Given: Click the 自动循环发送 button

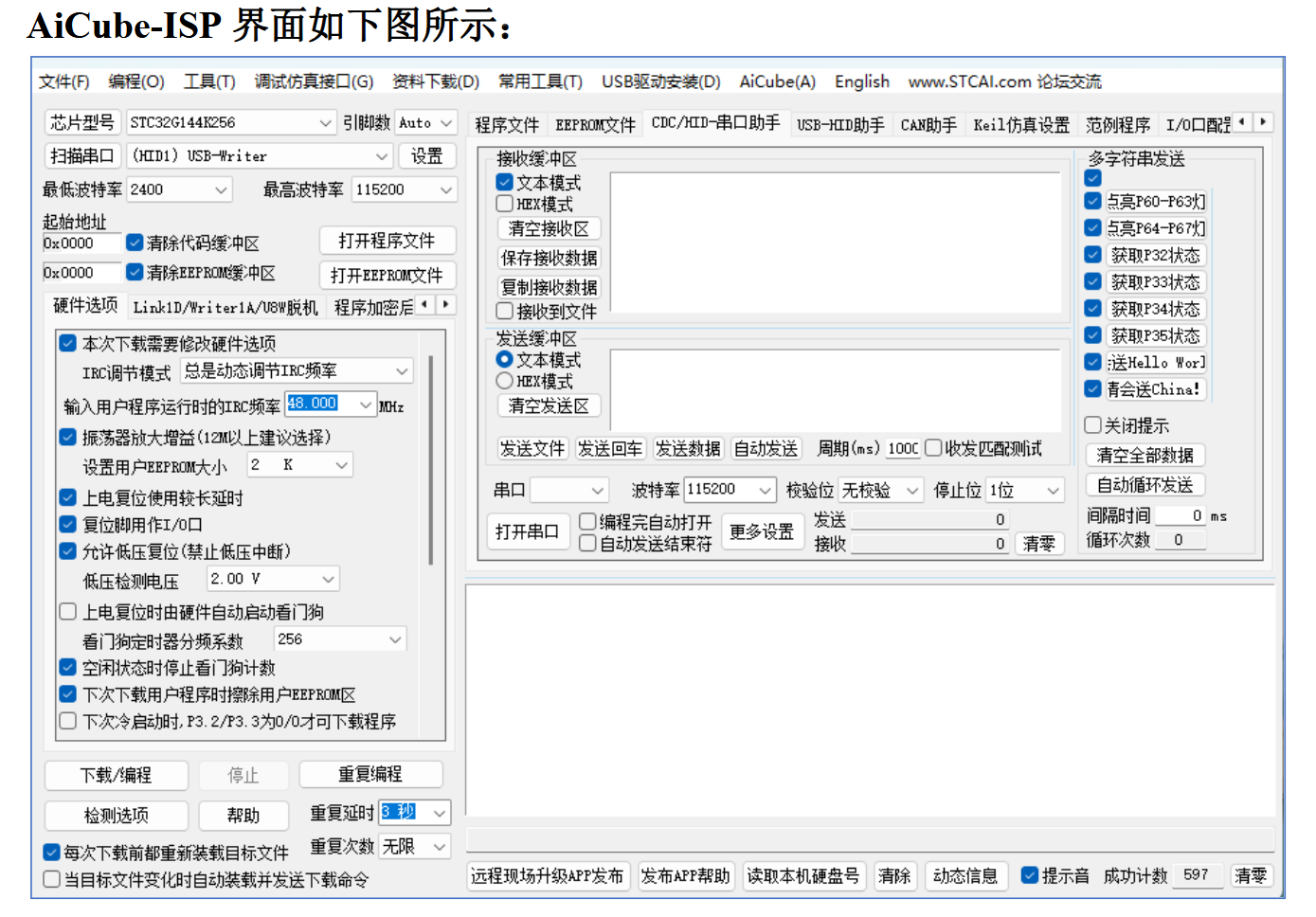Looking at the screenshot, I should 1145,485.
